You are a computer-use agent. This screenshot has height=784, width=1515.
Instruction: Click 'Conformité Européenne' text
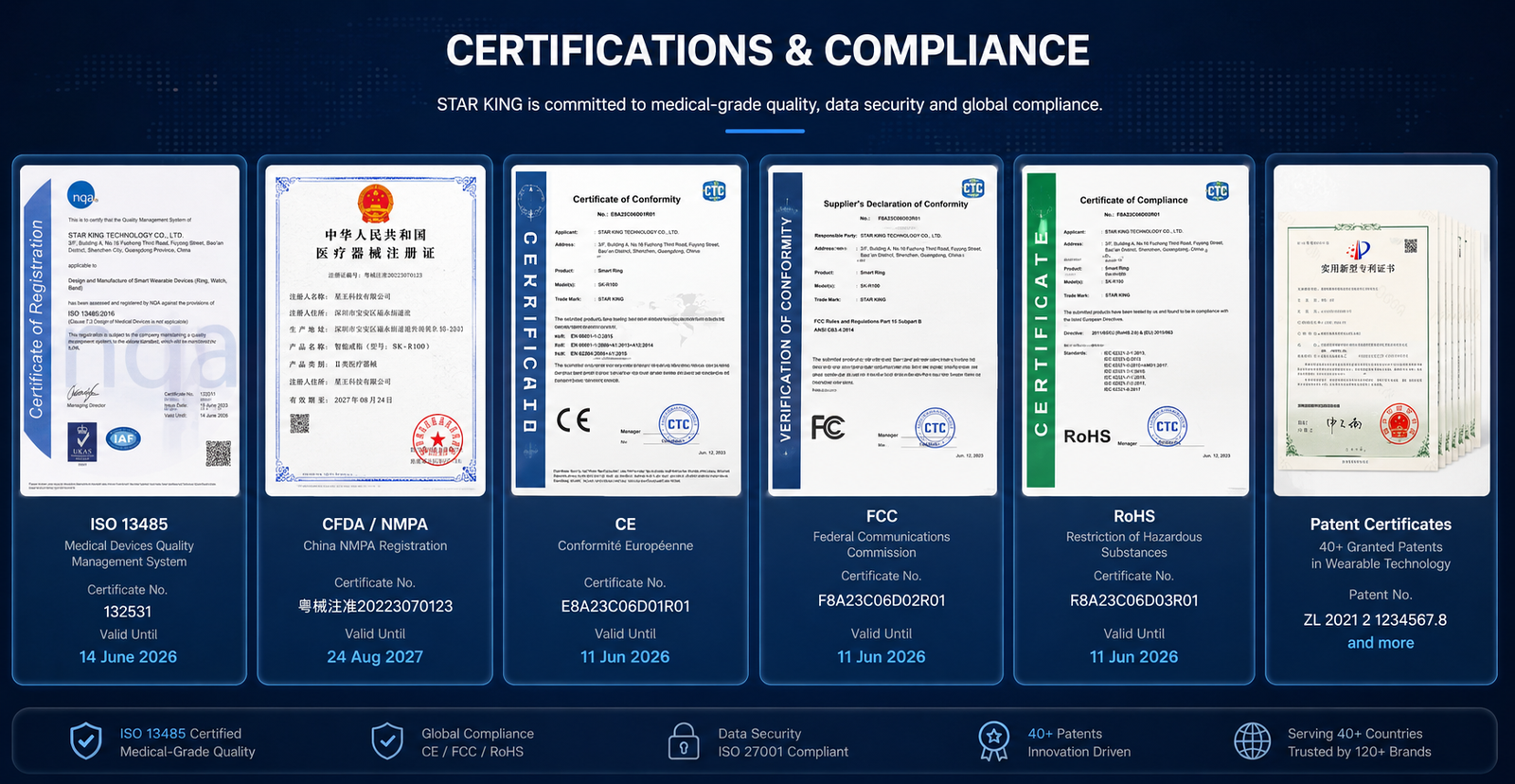(x=625, y=546)
